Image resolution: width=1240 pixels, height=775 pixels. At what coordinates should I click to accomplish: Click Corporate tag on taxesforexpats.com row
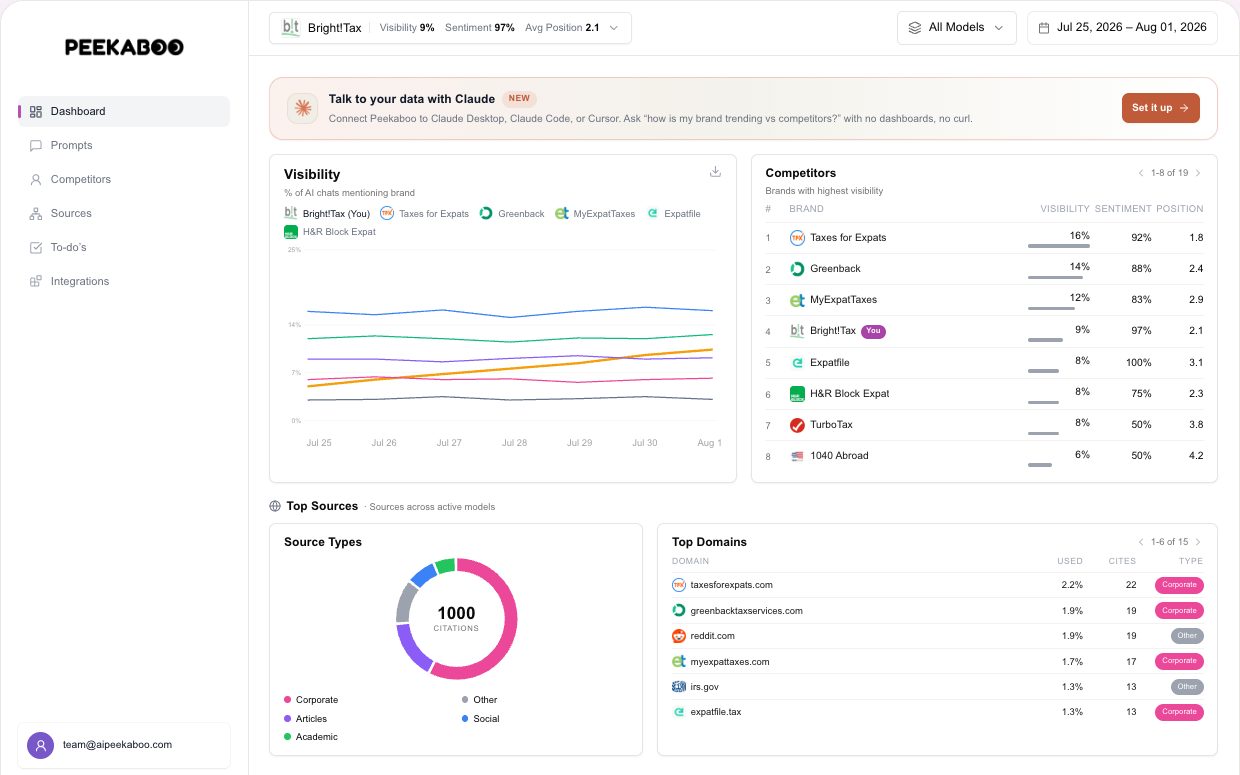point(1179,585)
